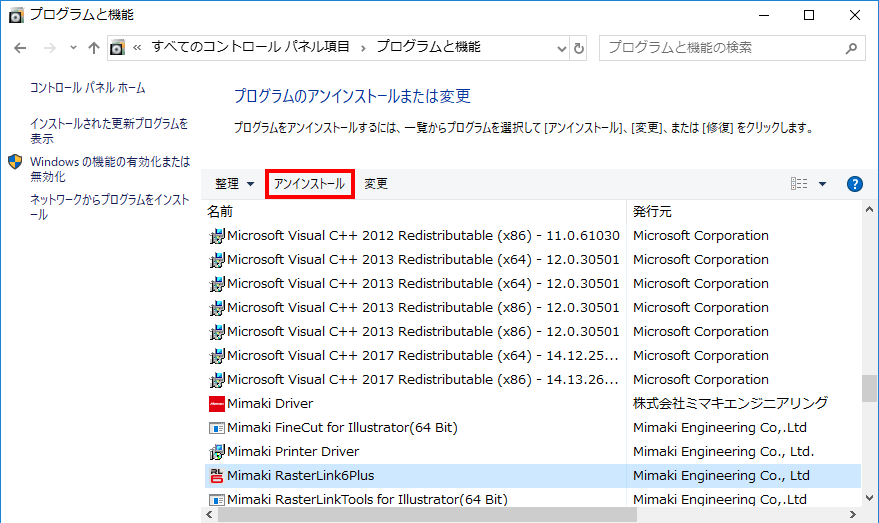Select Mimaki Printer Driver entry
This screenshot has width=879, height=523.
pos(533,452)
